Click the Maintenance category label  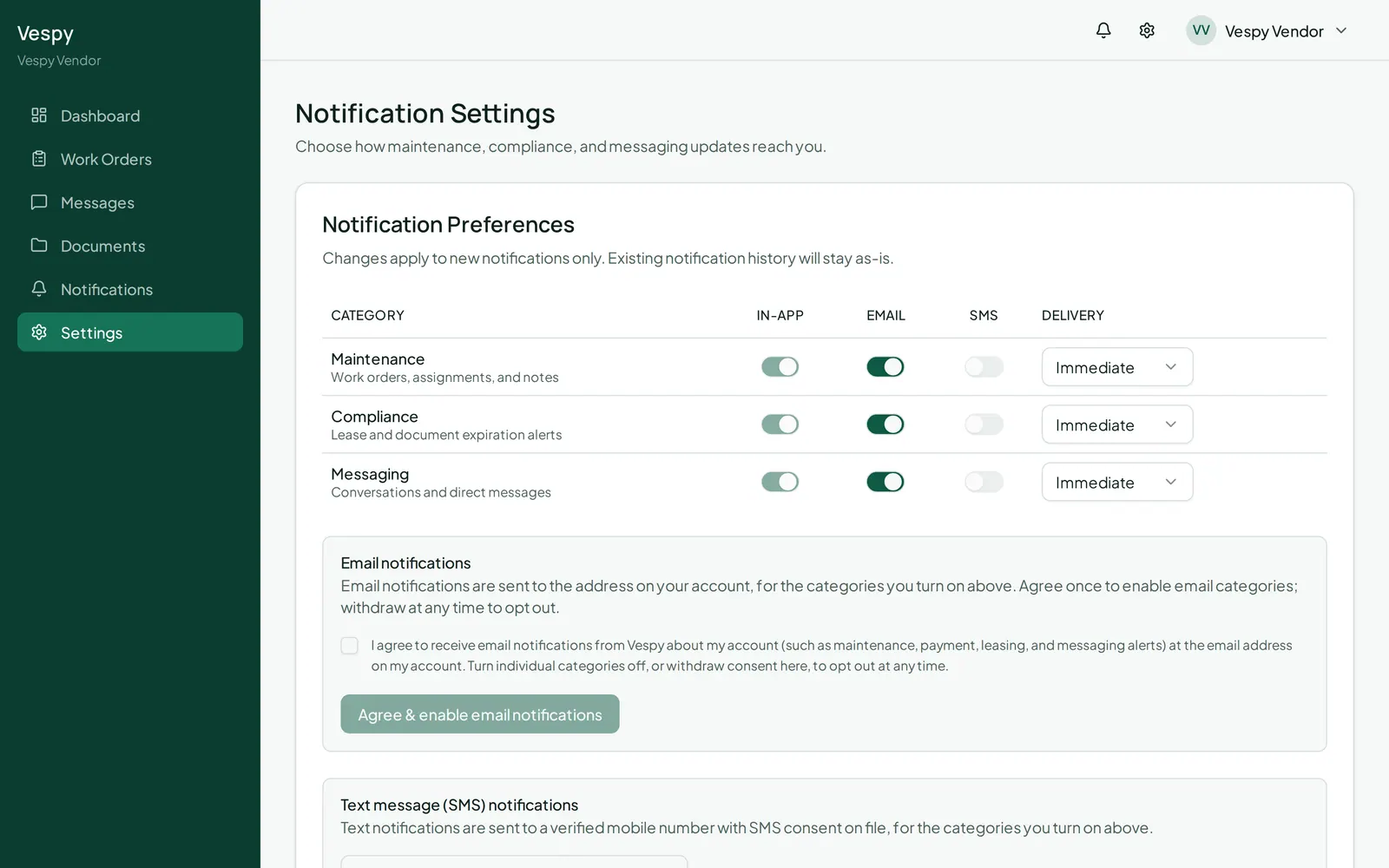click(378, 359)
